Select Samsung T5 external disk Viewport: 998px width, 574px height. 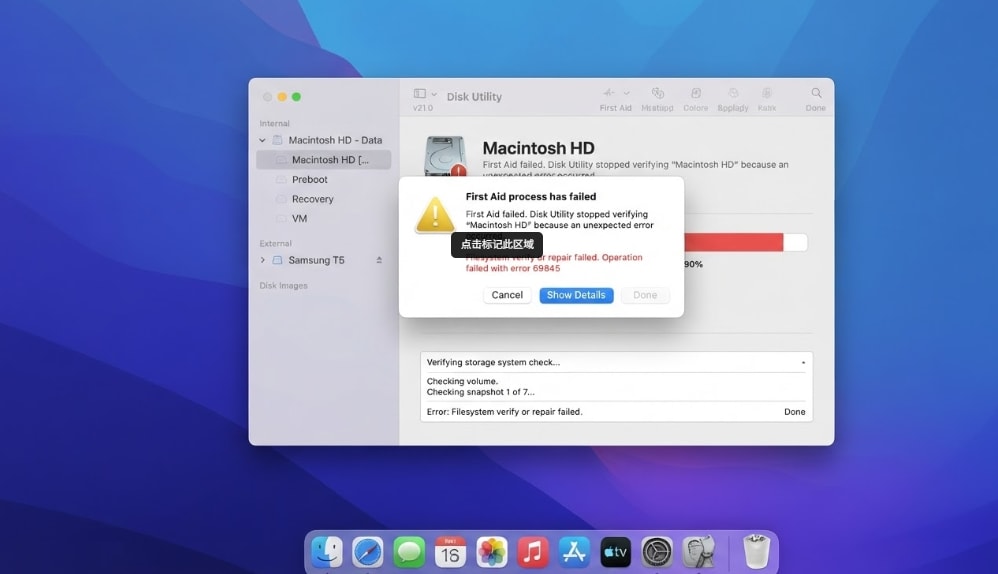pos(316,260)
